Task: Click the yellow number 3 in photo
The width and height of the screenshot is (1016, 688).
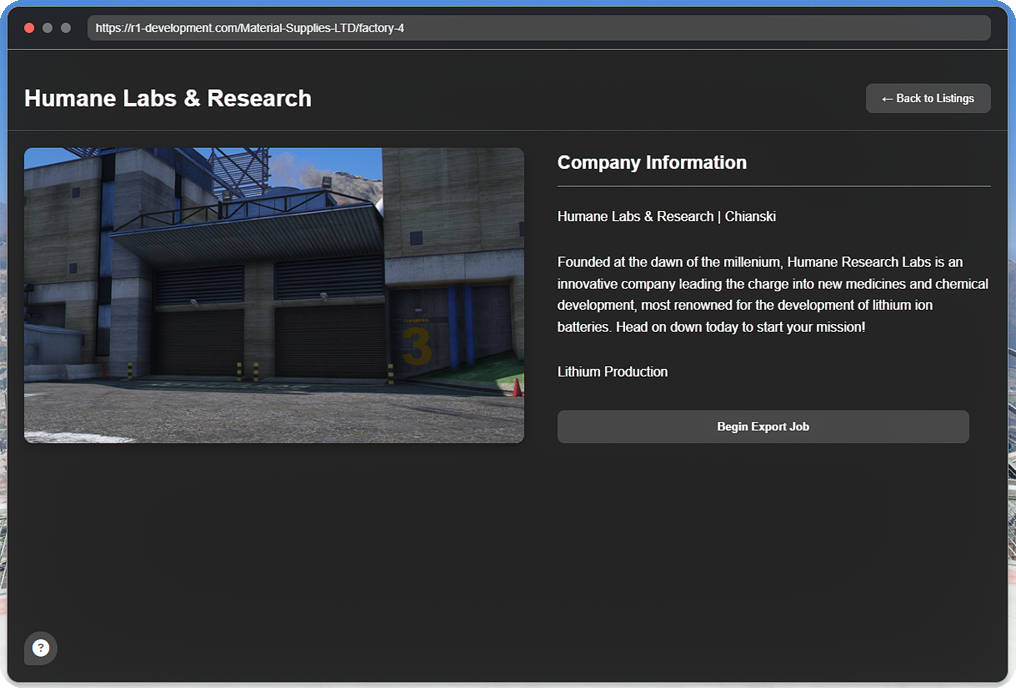Action: tap(416, 347)
